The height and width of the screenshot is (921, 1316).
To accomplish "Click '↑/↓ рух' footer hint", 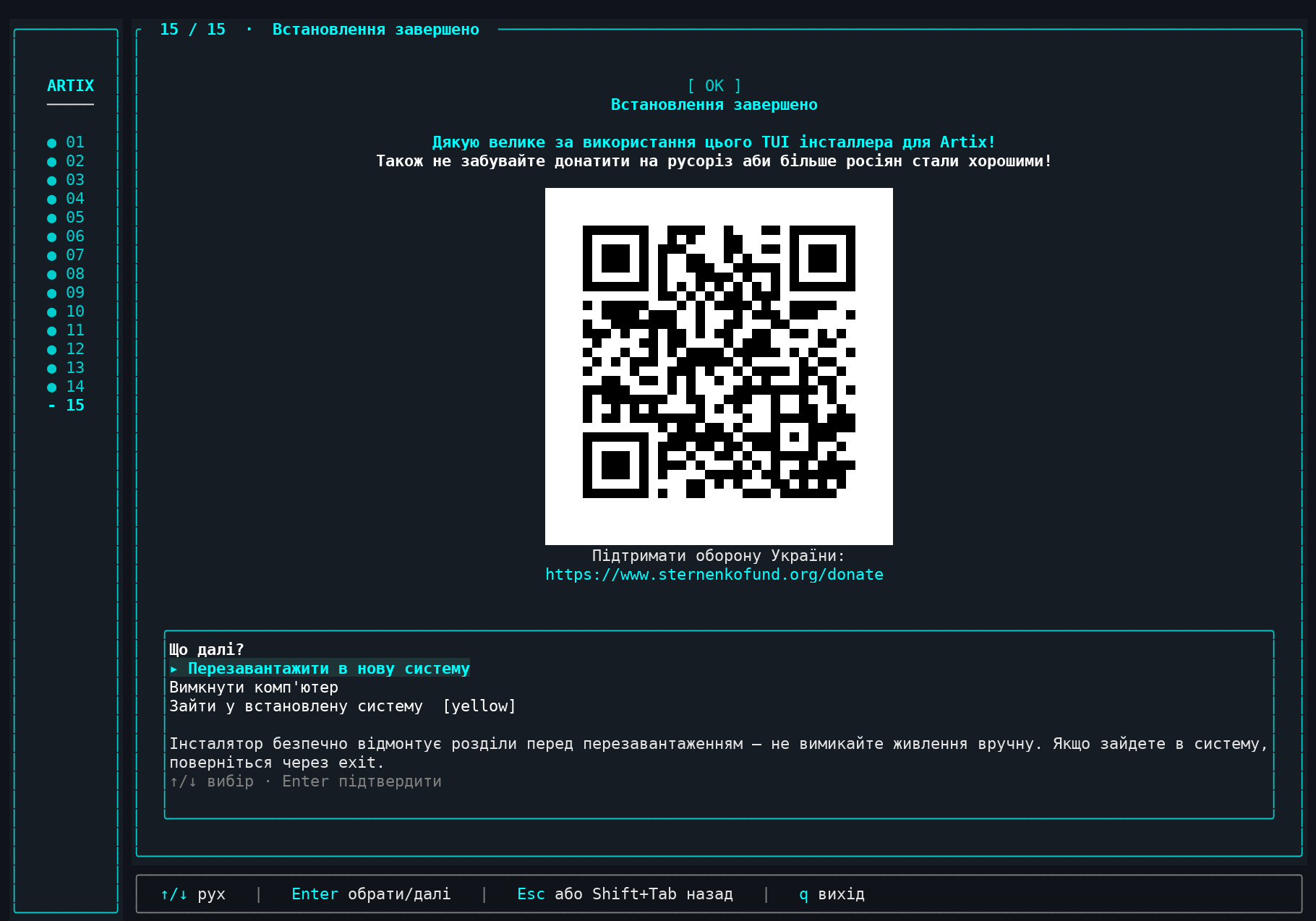I will (192, 894).
